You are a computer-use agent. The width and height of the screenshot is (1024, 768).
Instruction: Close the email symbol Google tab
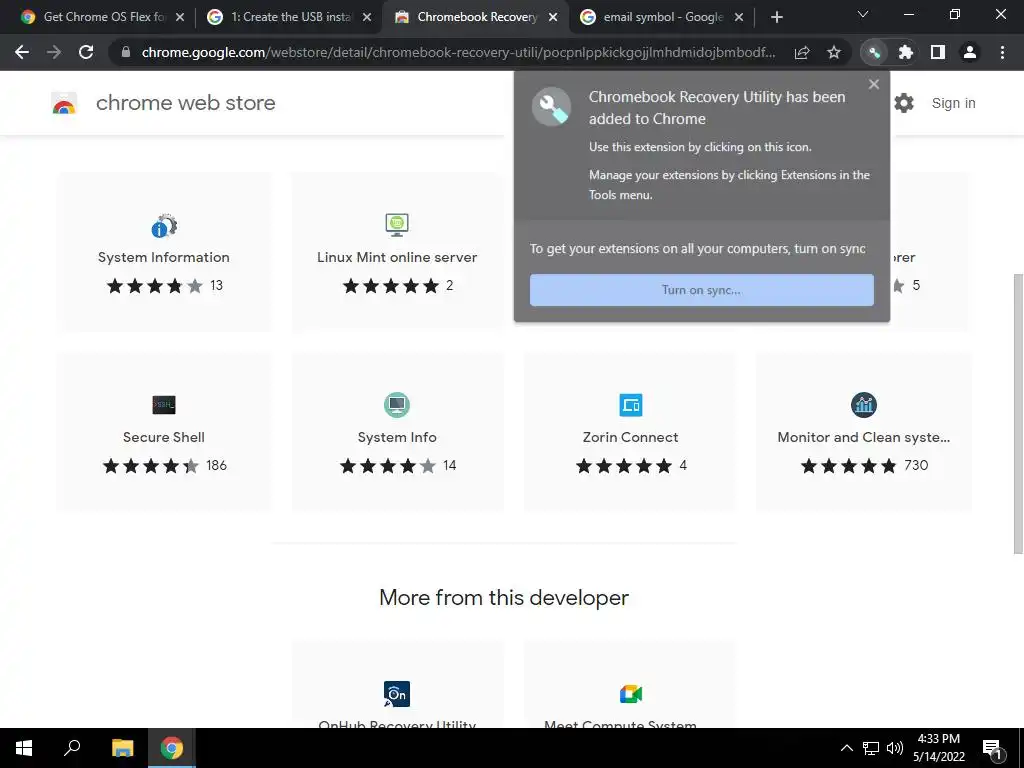click(x=739, y=17)
